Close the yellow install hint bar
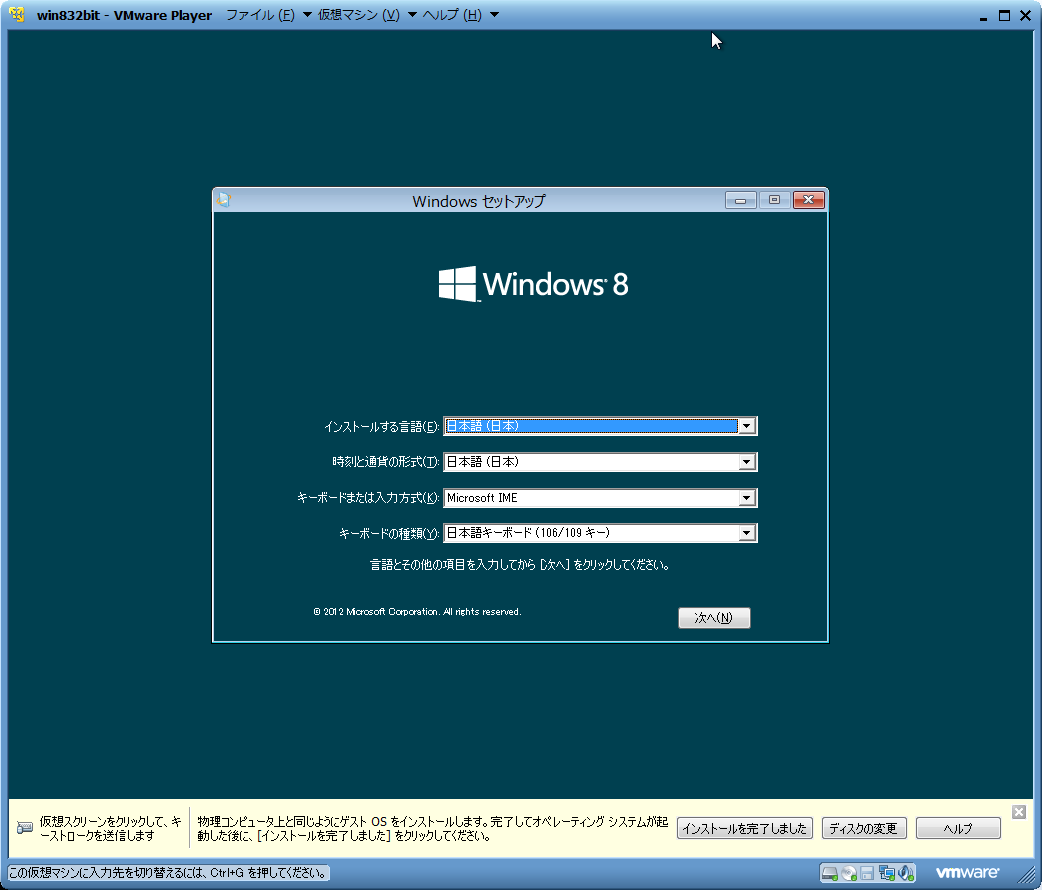The height and width of the screenshot is (890, 1042). click(x=1019, y=812)
